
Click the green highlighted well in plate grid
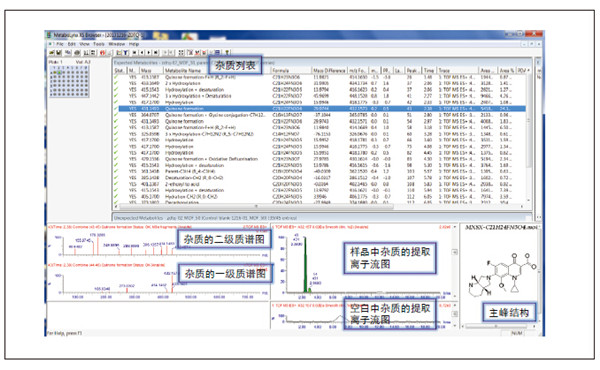[59, 72]
